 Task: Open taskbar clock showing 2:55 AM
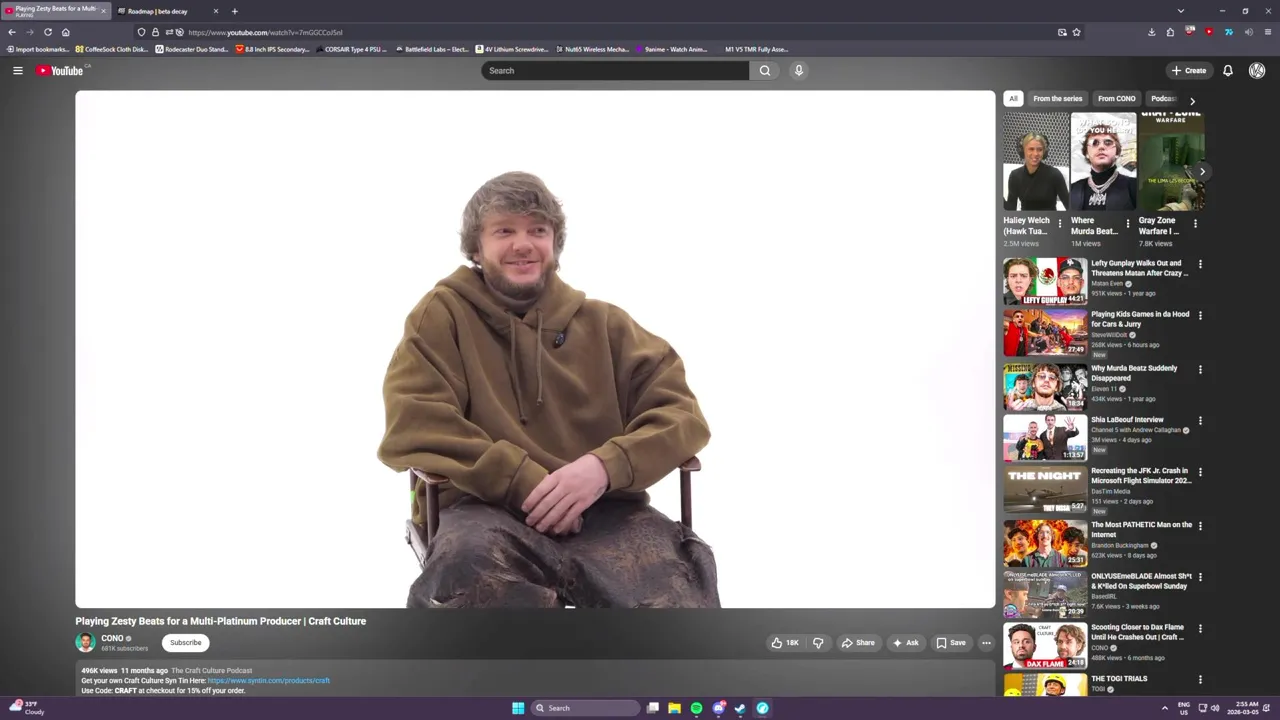coord(1246,708)
